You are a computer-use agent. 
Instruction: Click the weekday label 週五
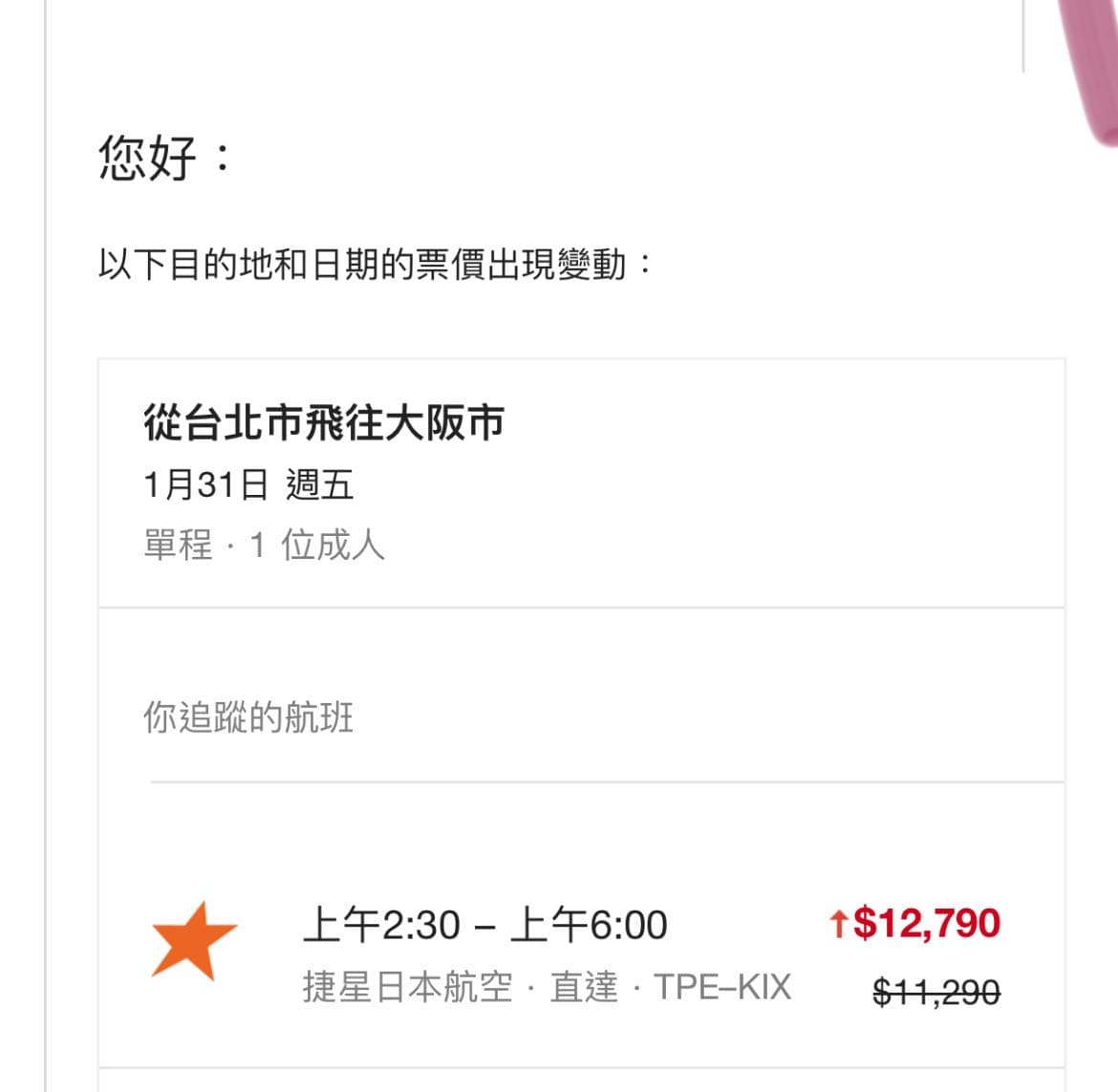[320, 484]
